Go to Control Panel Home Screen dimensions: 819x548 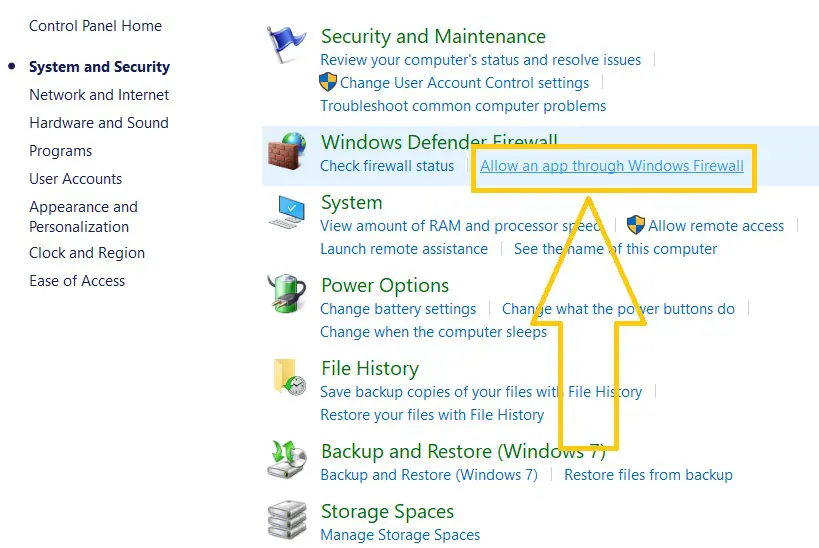96,26
